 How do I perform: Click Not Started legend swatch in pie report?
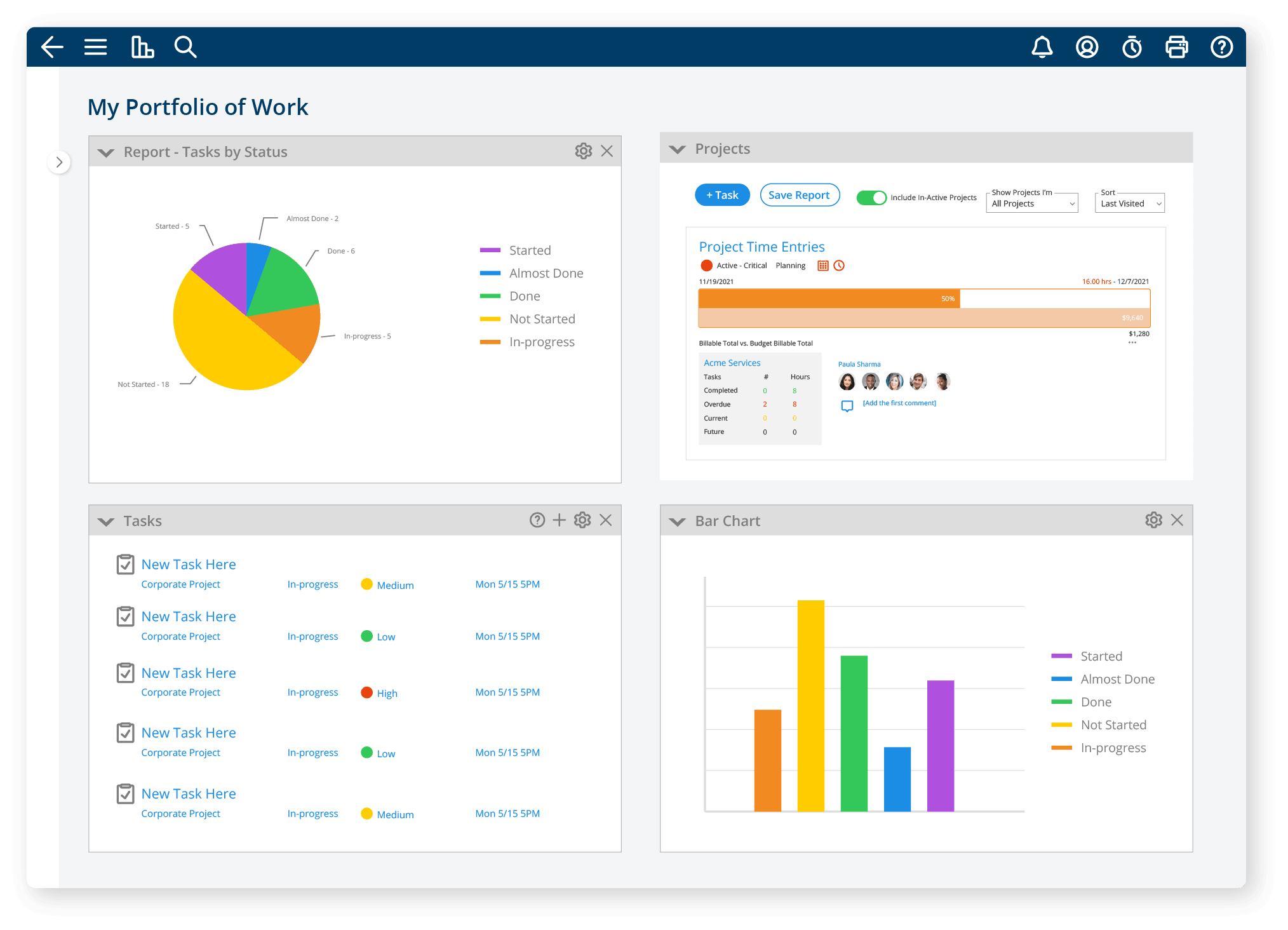(490, 319)
